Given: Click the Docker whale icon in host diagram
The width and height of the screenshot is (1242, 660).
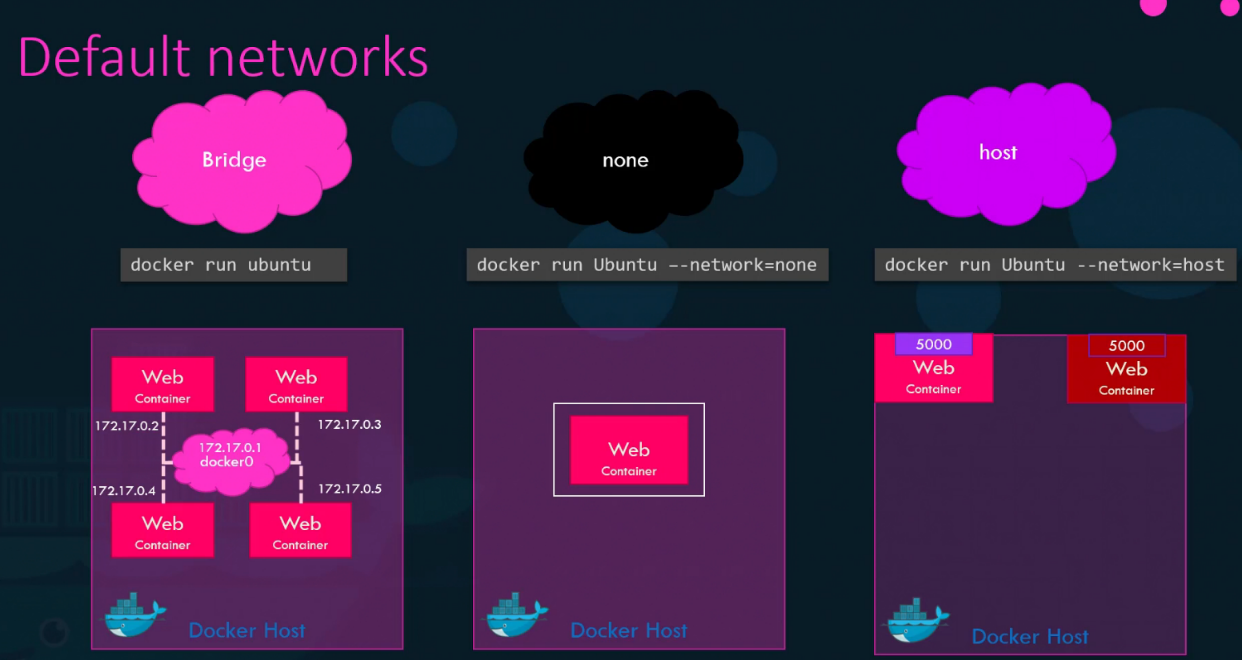Looking at the screenshot, I should [x=918, y=619].
